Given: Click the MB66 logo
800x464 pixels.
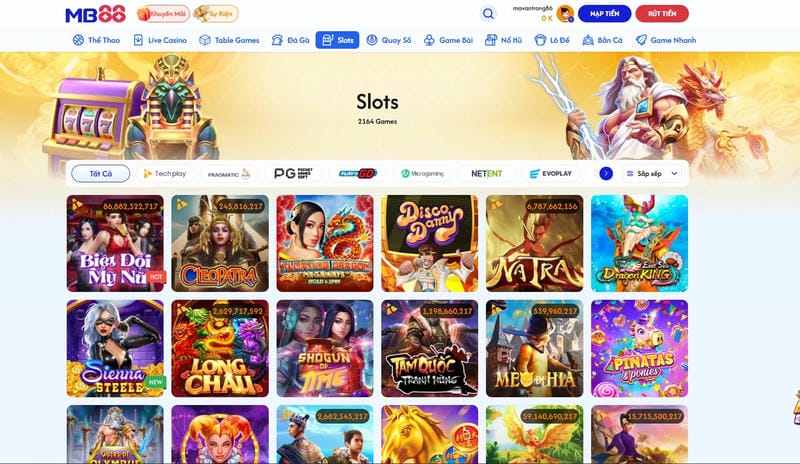Looking at the screenshot, I should (95, 14).
